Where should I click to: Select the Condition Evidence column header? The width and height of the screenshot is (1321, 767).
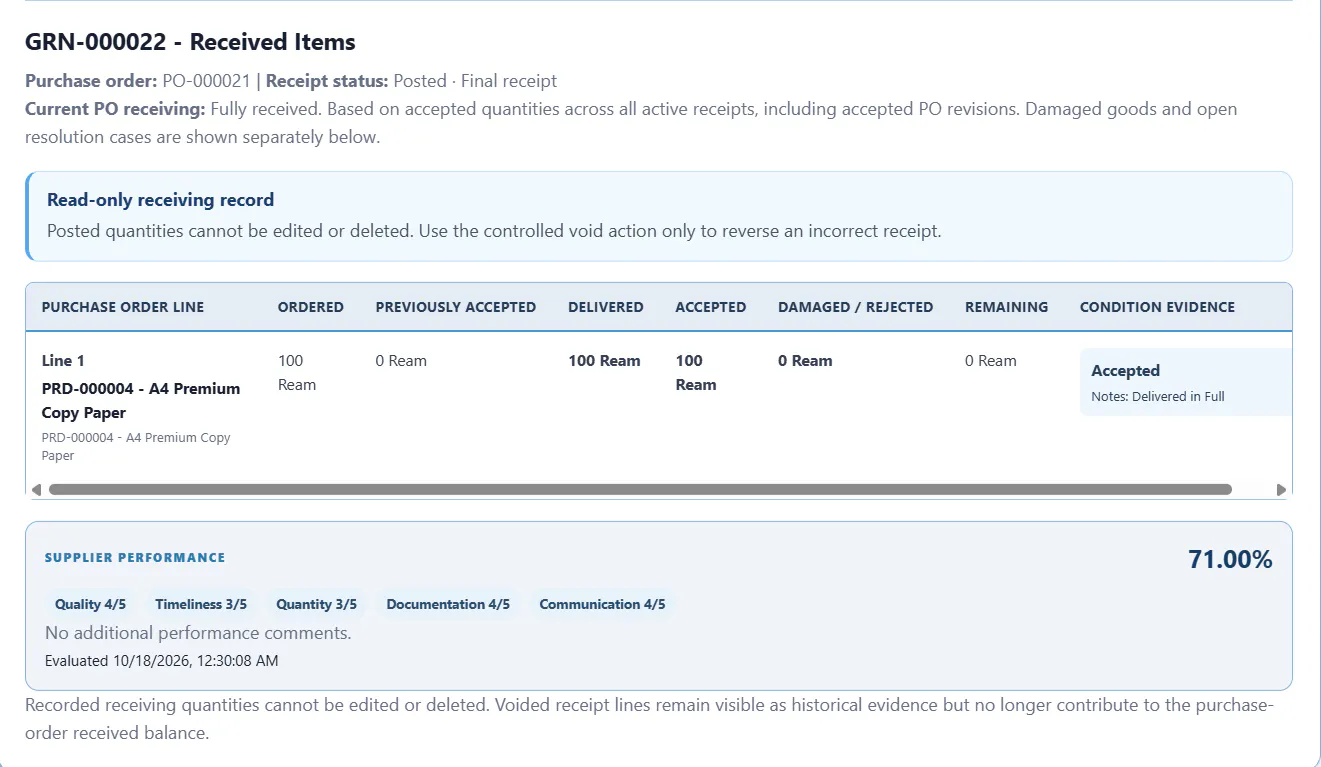[1158, 307]
